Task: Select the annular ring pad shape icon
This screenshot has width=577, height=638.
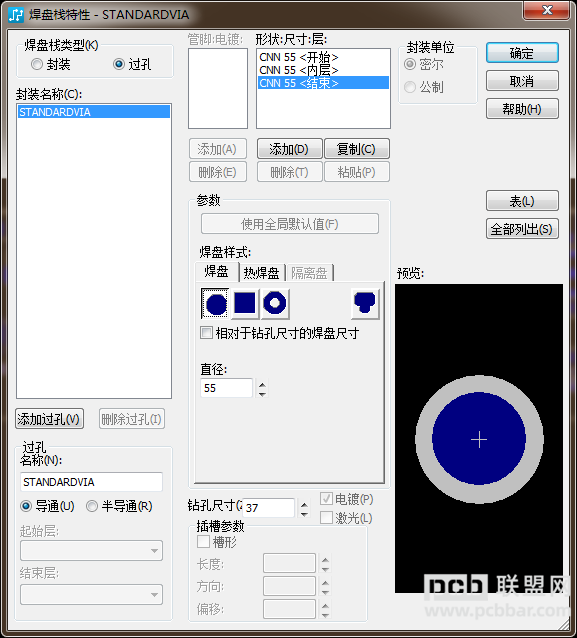Action: 275,304
